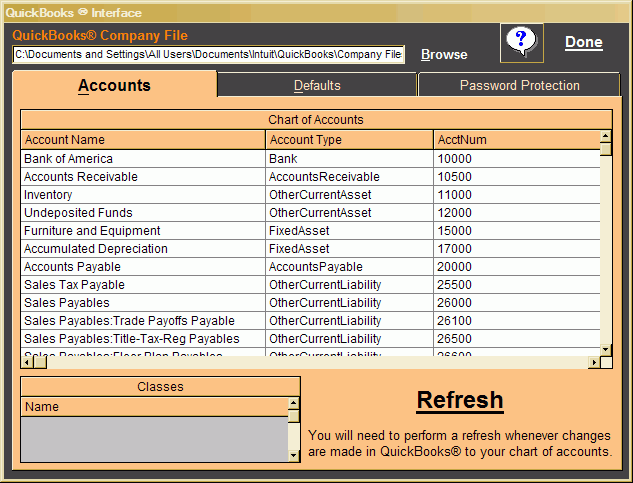Screen dimensions: 633x483
Task: Click the empty Classes list area
Action: (155, 439)
